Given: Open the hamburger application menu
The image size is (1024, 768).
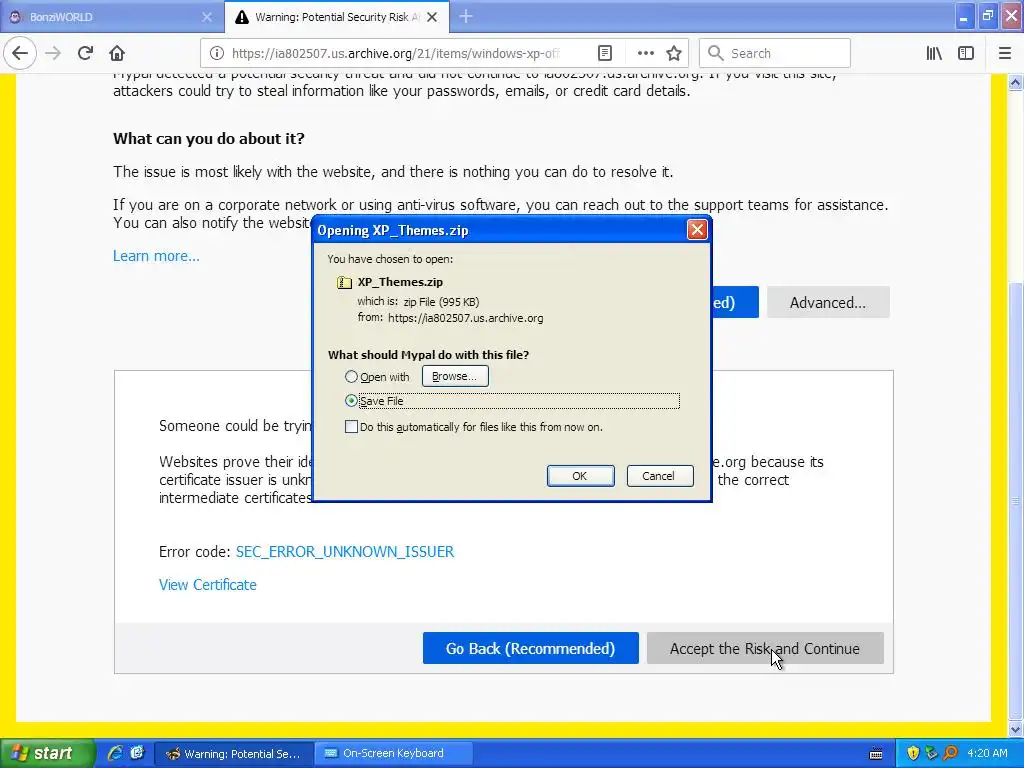Looking at the screenshot, I should pos(1005,53).
